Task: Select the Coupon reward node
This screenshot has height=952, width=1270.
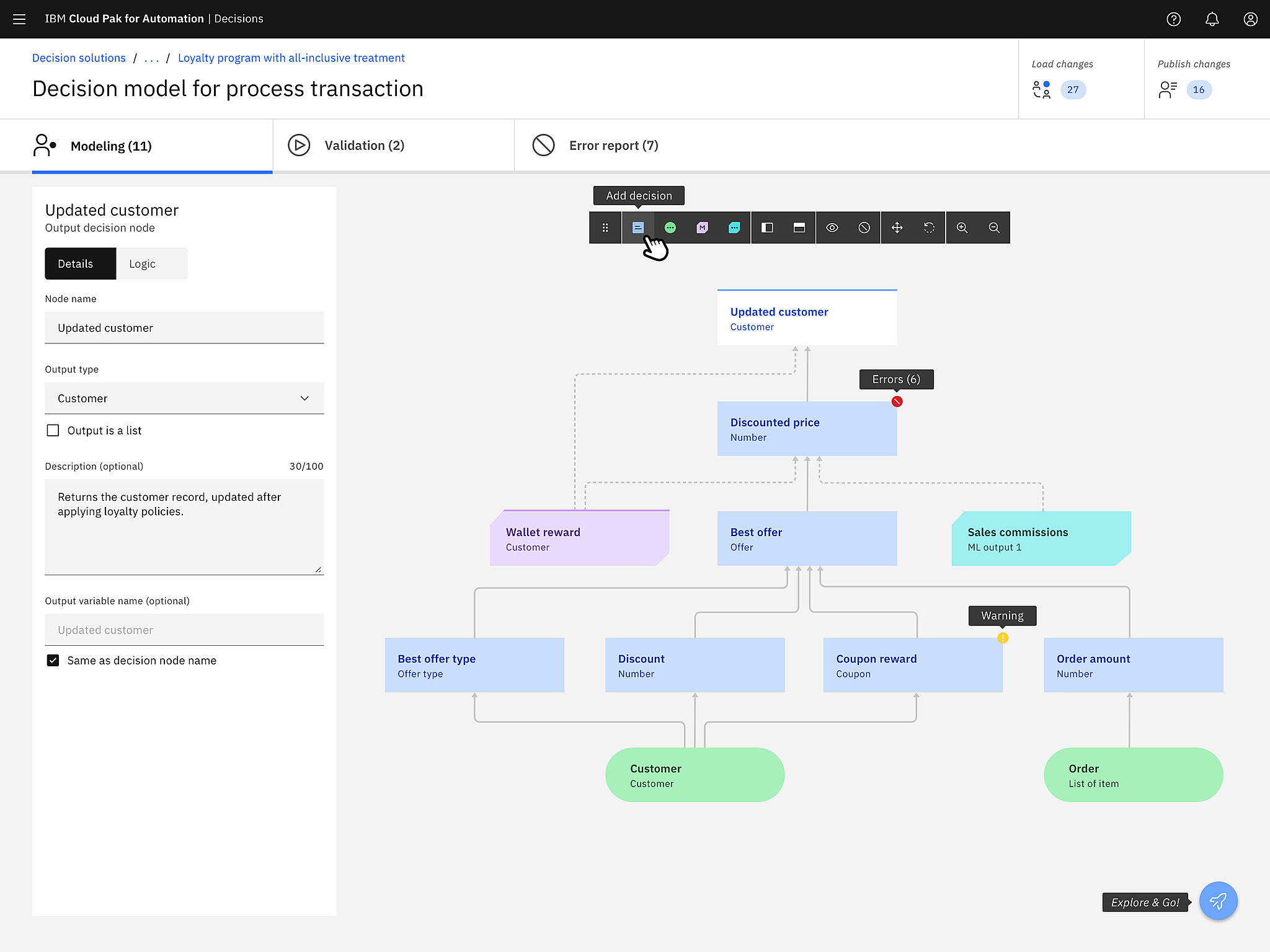Action: 913,665
